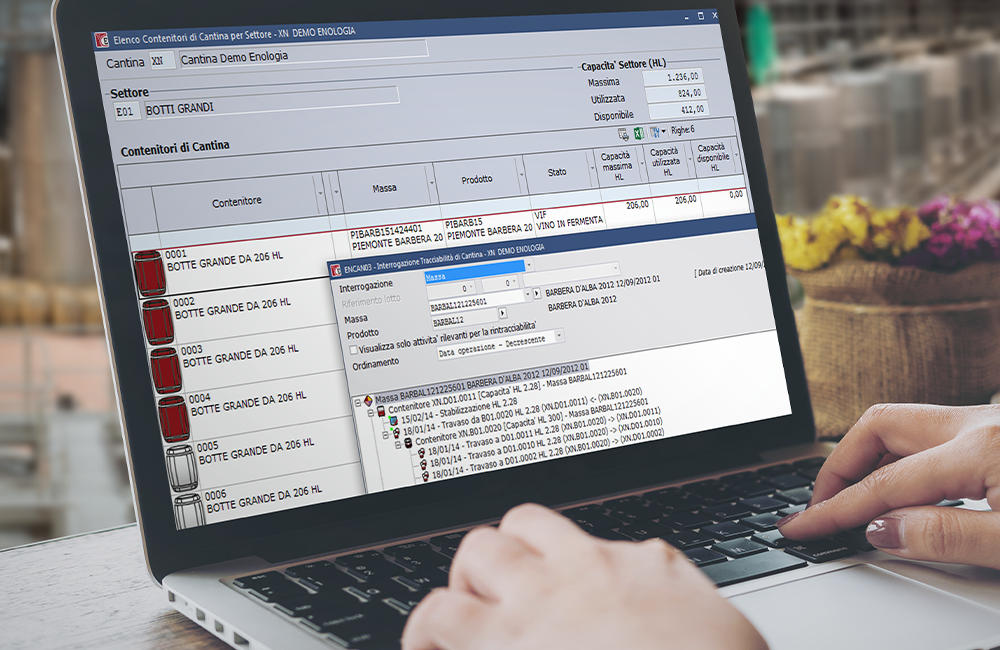Click the Massa column header
1000x650 pixels.
(384, 187)
